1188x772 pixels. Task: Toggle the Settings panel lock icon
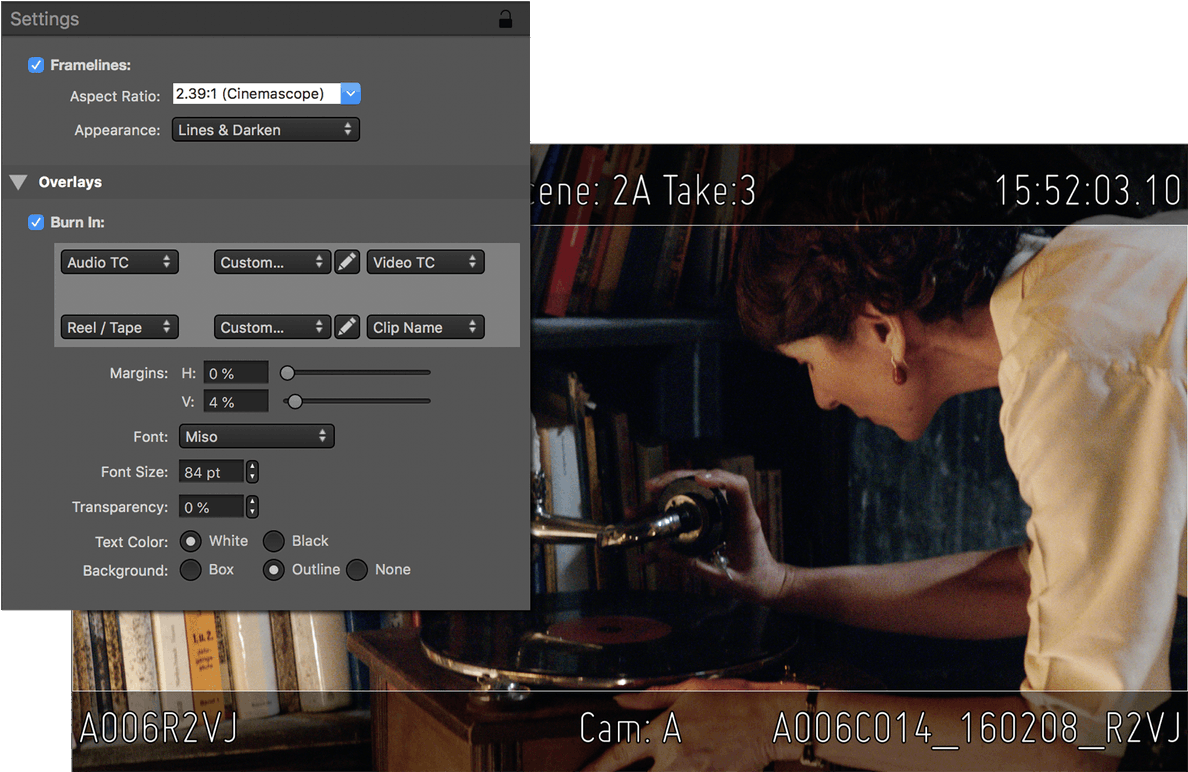[x=505, y=19]
